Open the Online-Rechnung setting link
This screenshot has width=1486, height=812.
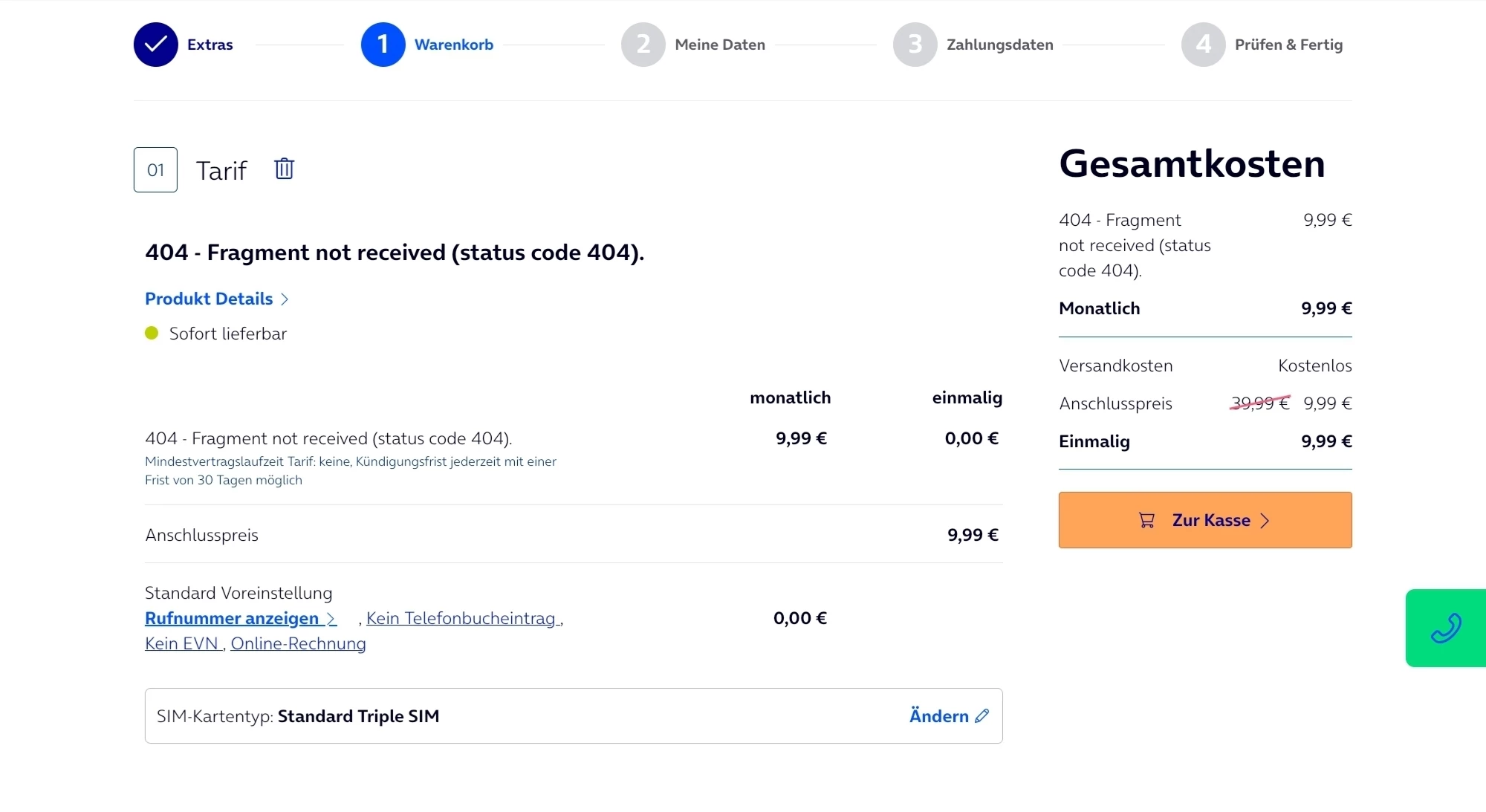298,643
